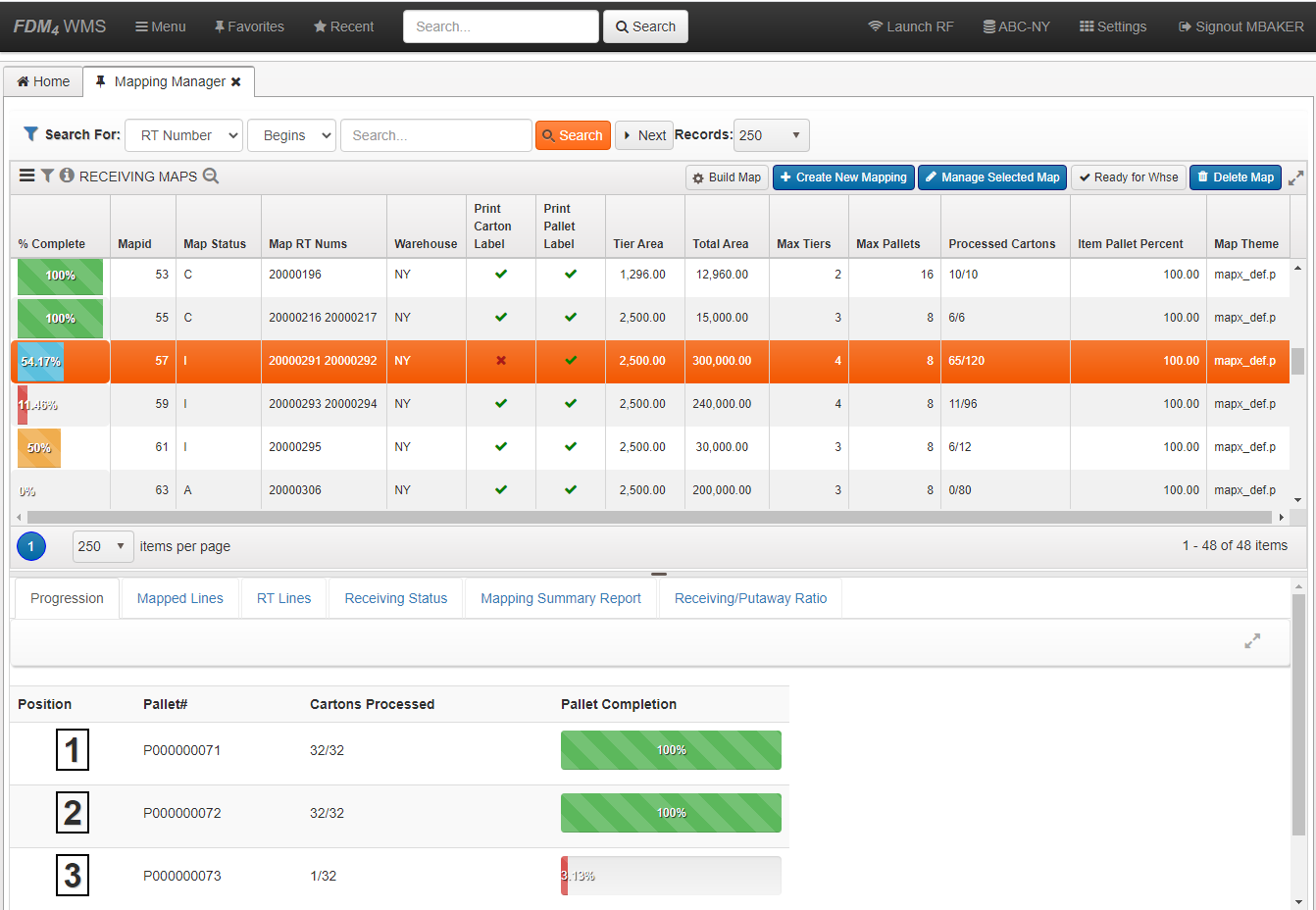
Task: Open the RT Number dropdown
Action: [184, 135]
